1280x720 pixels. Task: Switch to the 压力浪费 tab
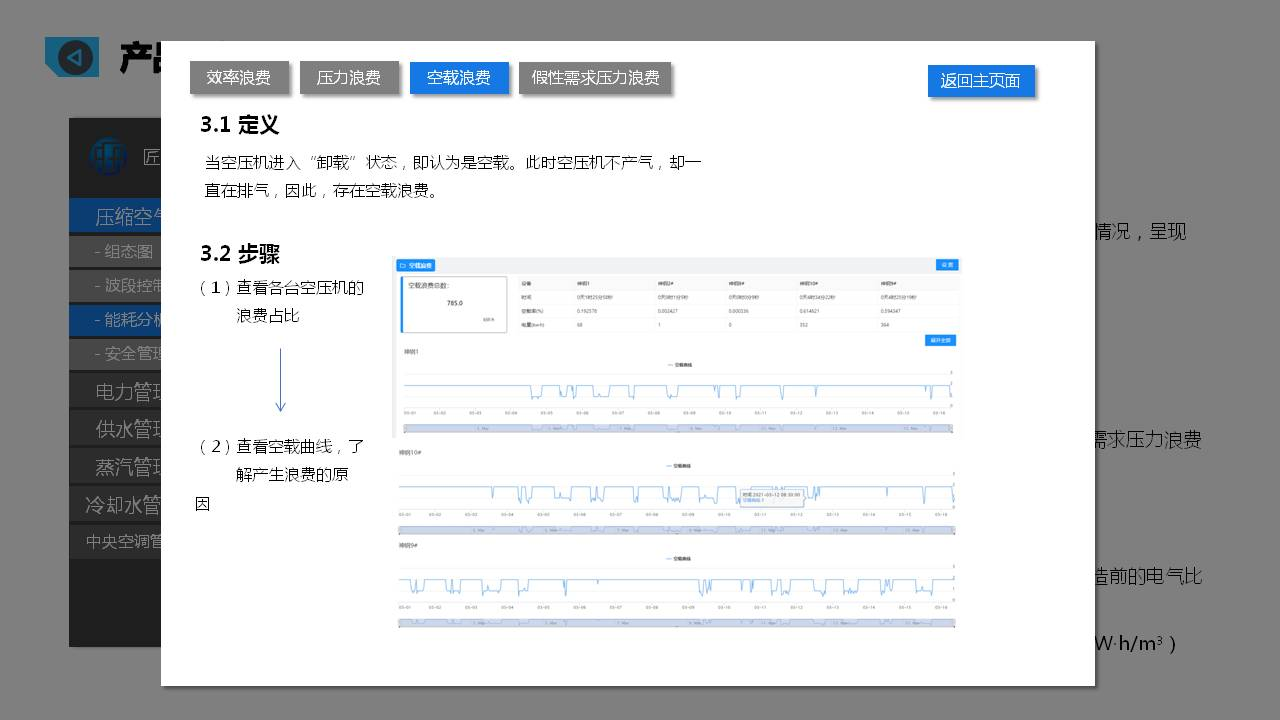coord(348,78)
